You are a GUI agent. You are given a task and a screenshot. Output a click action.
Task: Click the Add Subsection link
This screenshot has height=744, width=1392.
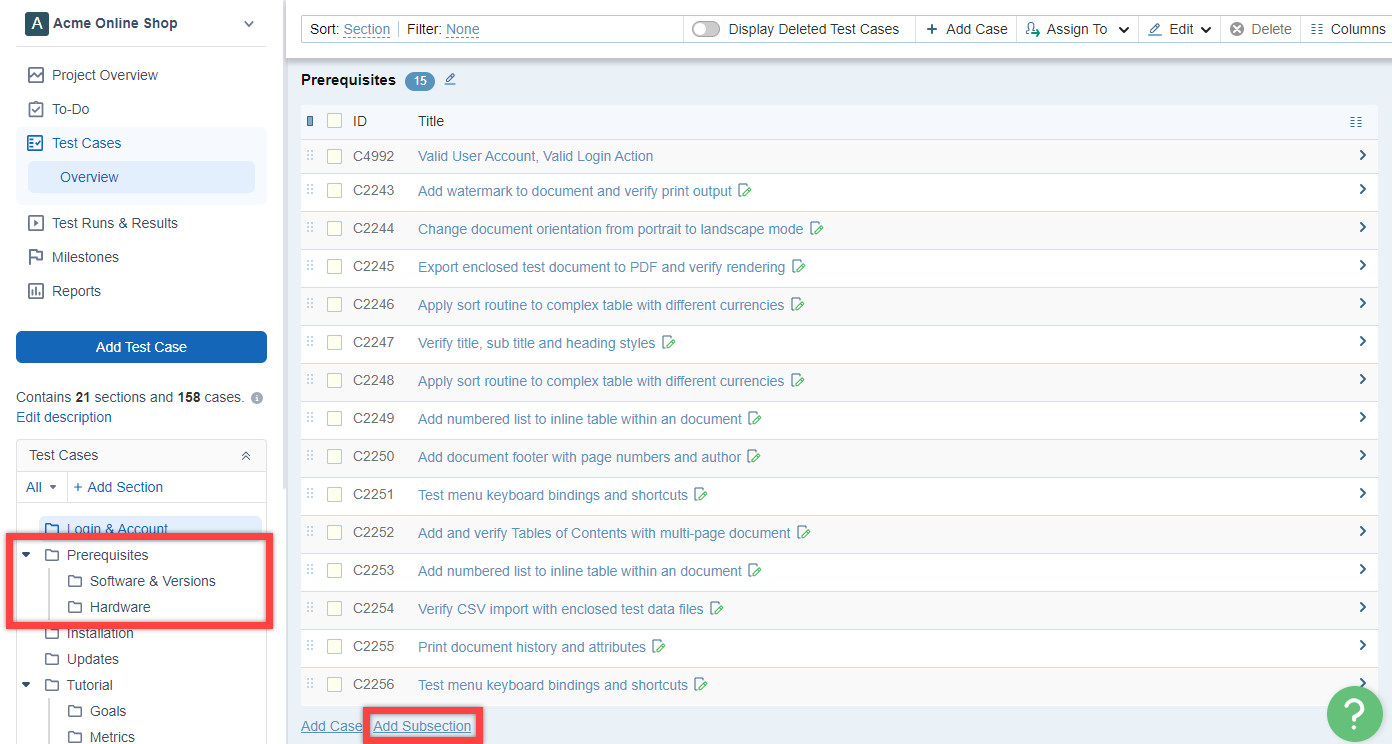(x=422, y=726)
